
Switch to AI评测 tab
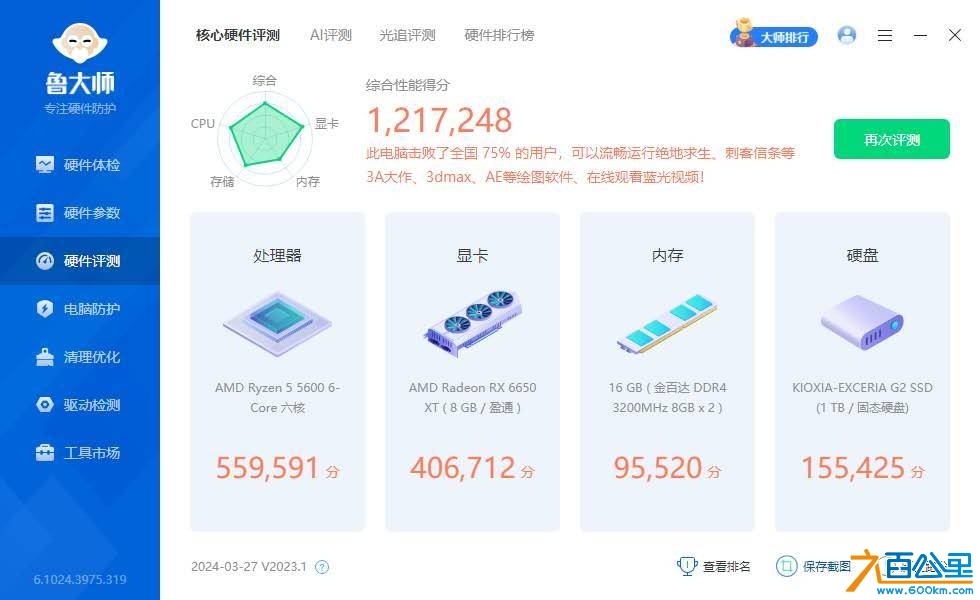pyautogui.click(x=331, y=35)
